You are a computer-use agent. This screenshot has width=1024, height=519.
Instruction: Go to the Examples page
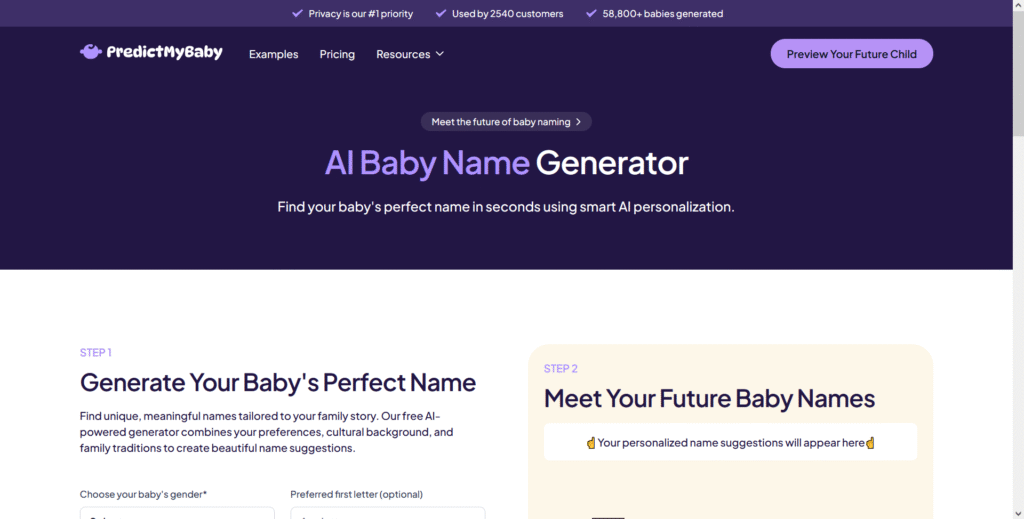tap(274, 54)
